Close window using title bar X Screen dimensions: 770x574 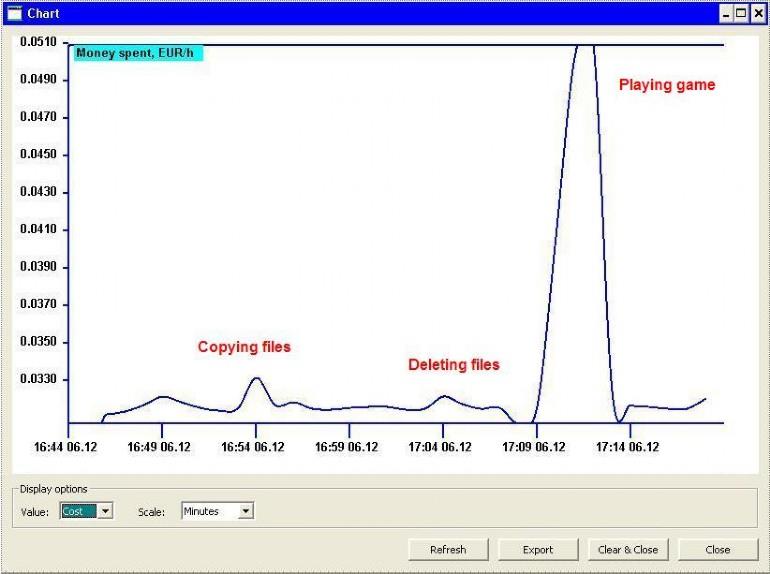(x=756, y=14)
